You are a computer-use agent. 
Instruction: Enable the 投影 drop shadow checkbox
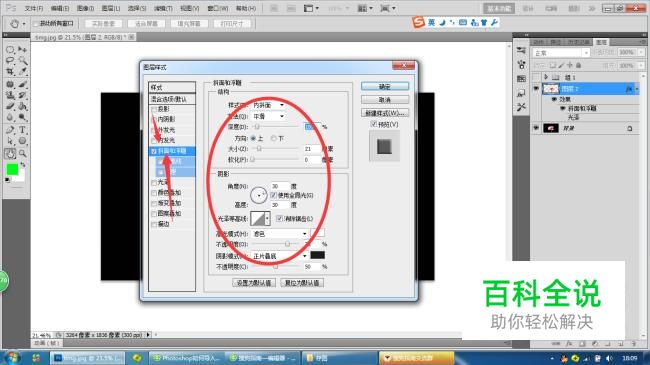(154, 110)
